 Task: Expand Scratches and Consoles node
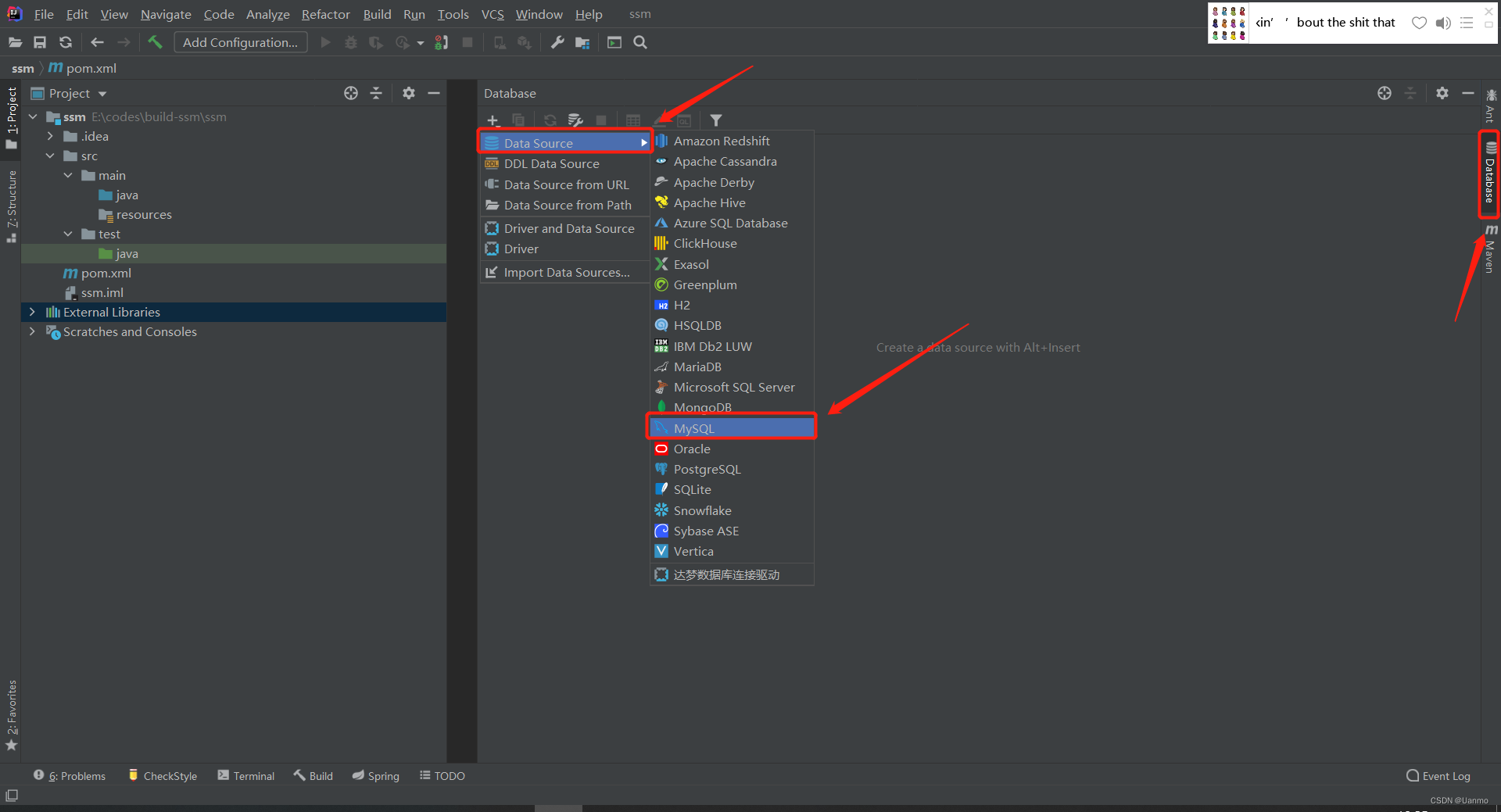[x=32, y=331]
